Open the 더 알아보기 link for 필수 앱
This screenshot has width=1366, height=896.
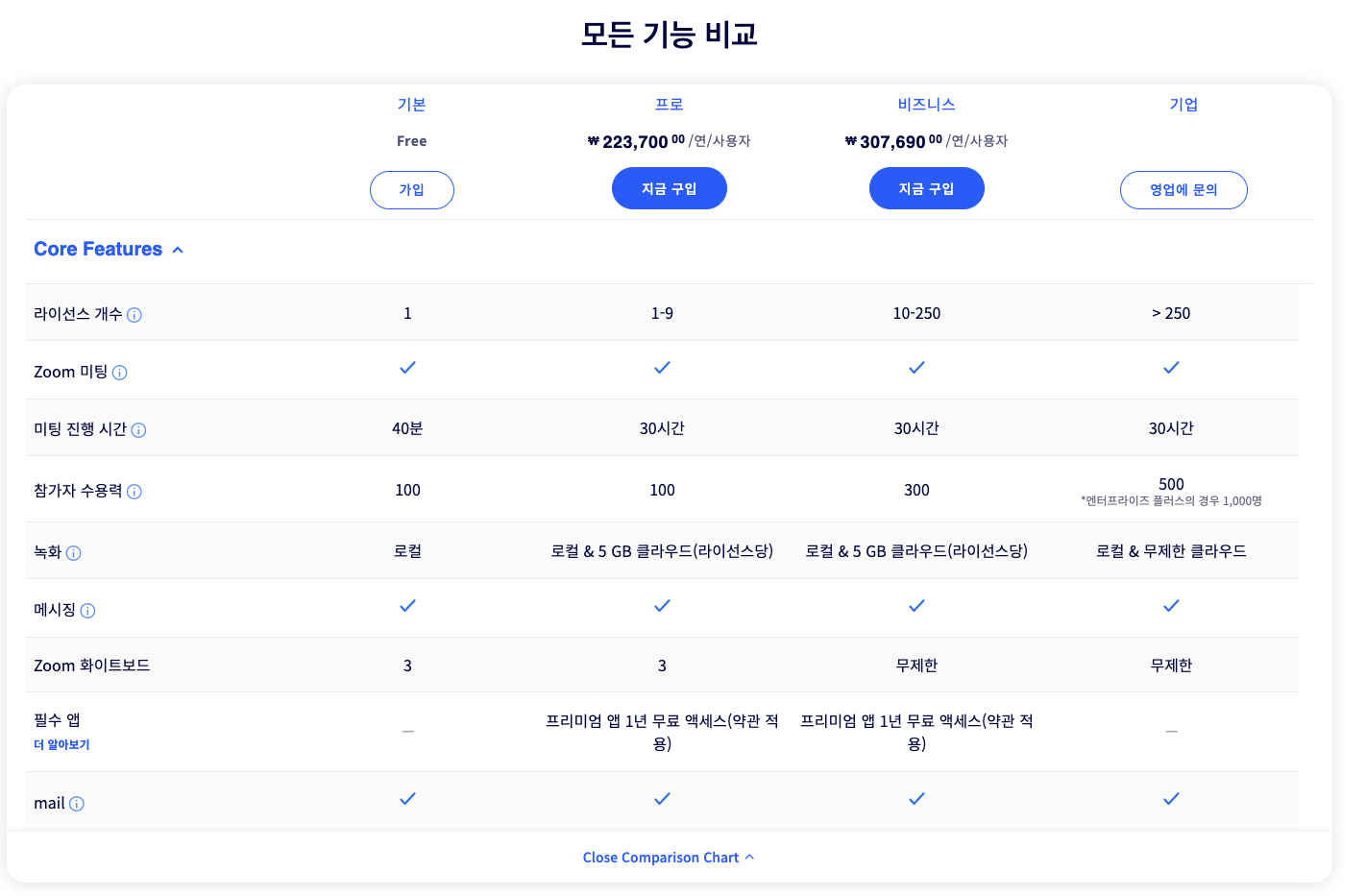point(62,743)
